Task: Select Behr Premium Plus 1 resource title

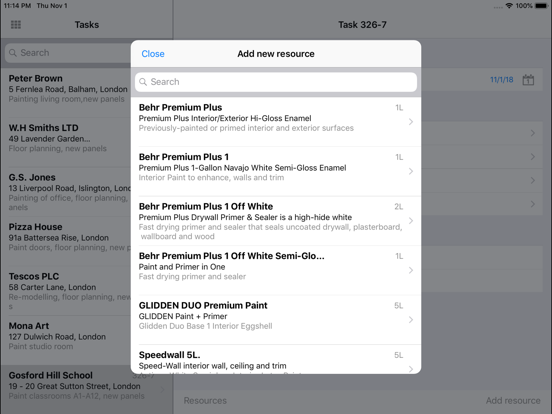Action: pos(183,157)
